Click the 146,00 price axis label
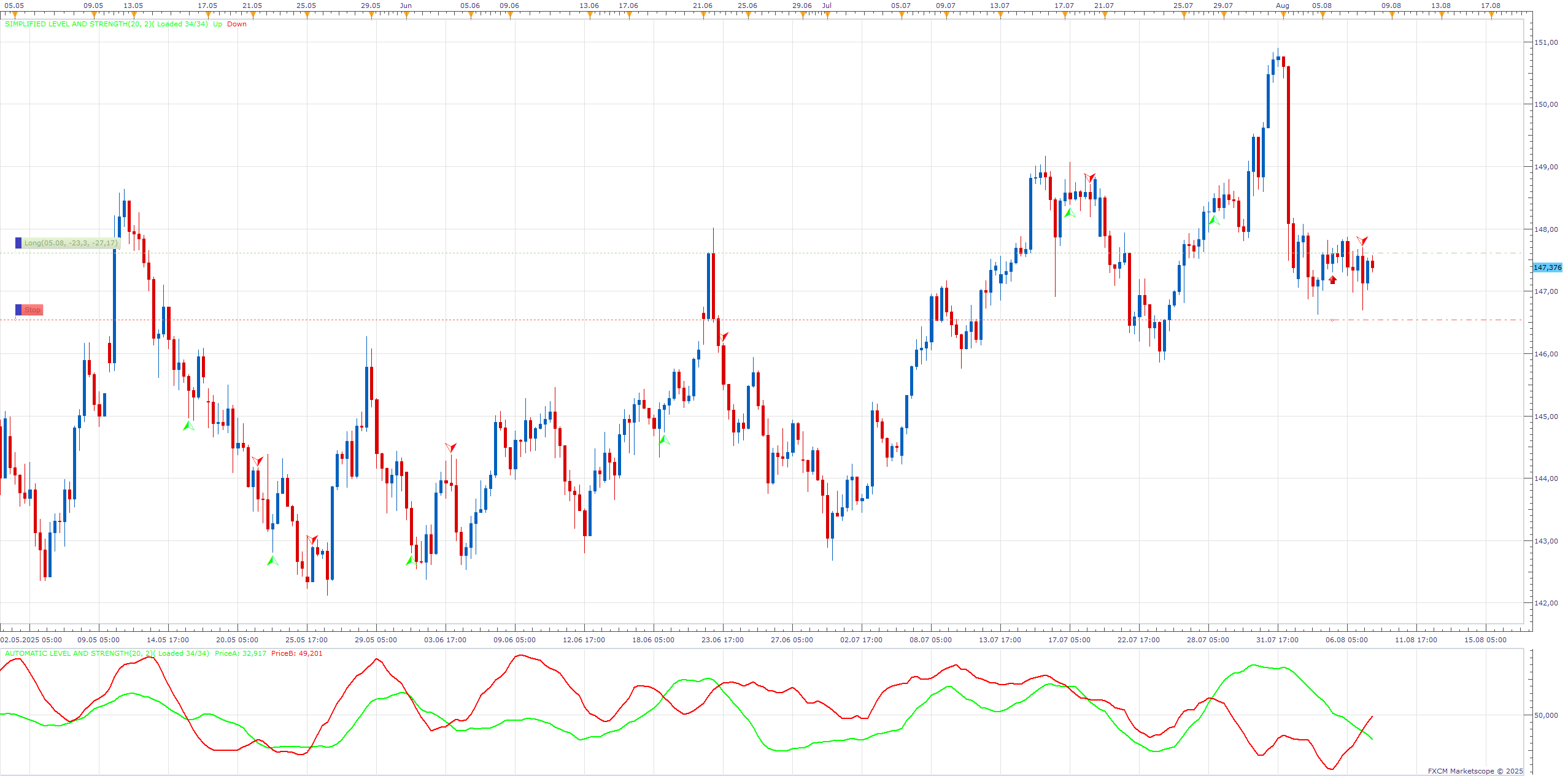 click(x=1546, y=354)
